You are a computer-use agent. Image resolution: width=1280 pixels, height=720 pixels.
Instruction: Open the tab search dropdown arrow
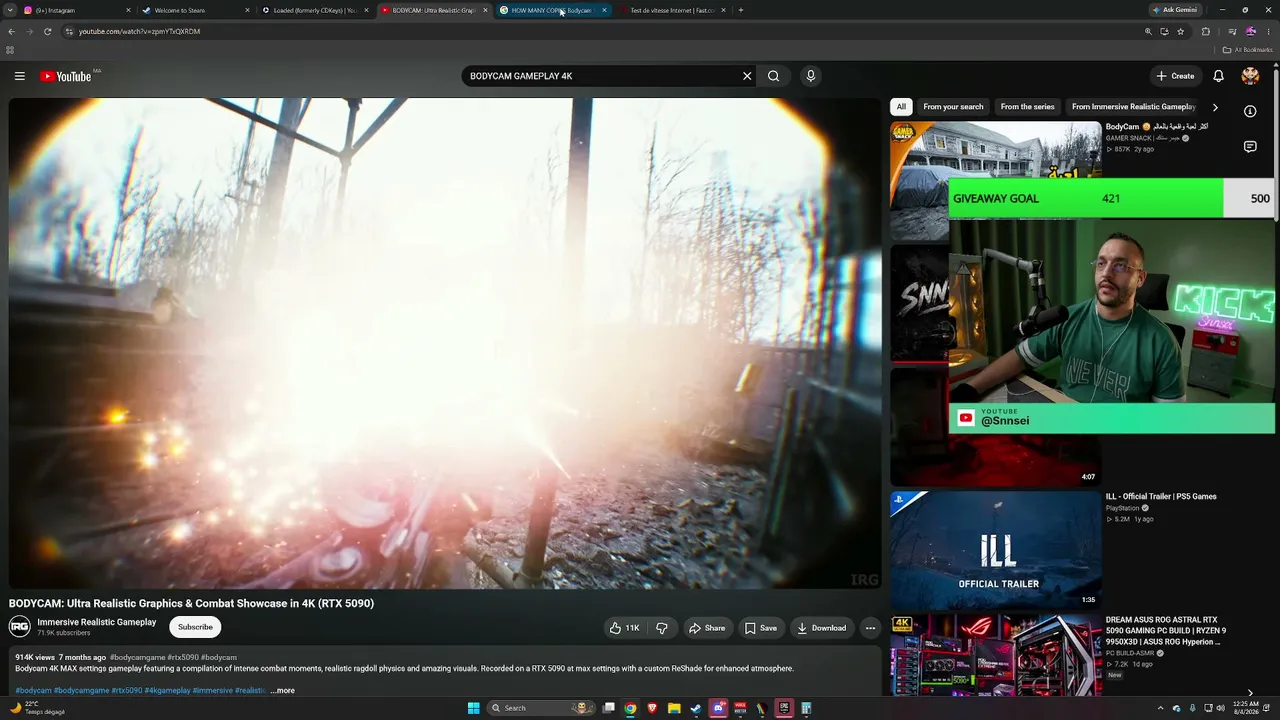[x=10, y=10]
